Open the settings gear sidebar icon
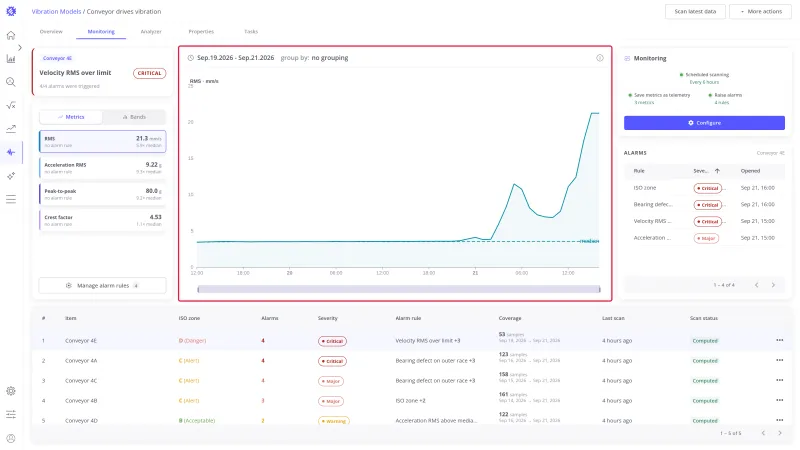This screenshot has height=450, width=800. pyautogui.click(x=11, y=391)
